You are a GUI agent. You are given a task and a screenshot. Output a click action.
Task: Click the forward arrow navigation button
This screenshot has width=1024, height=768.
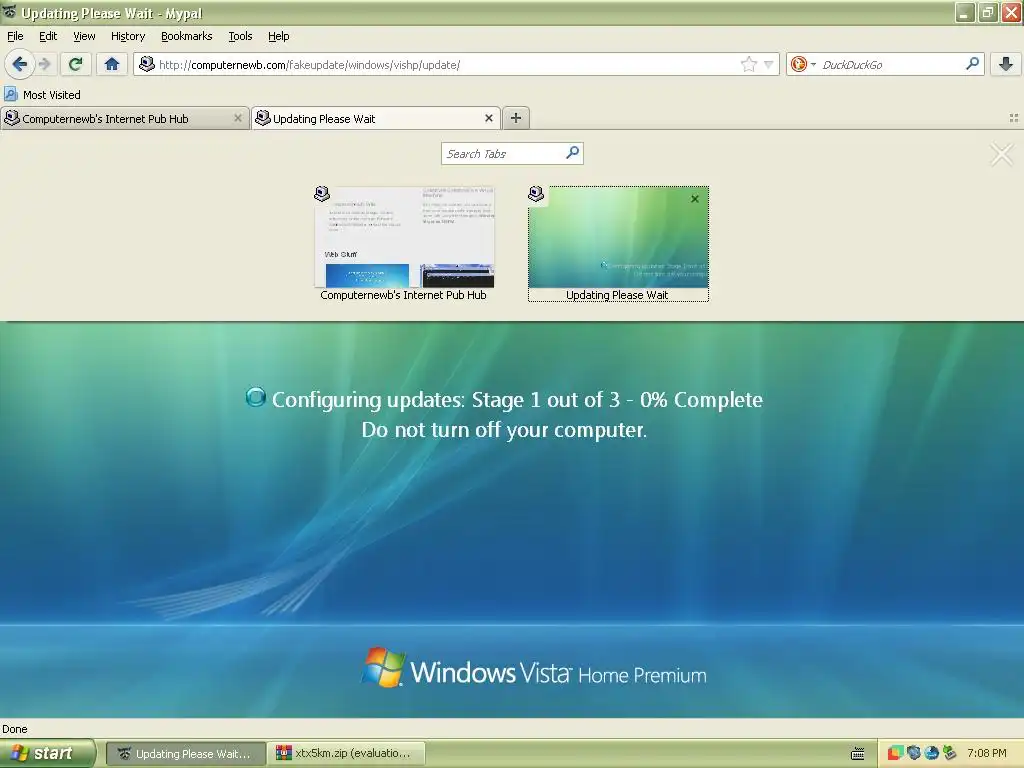click(44, 64)
